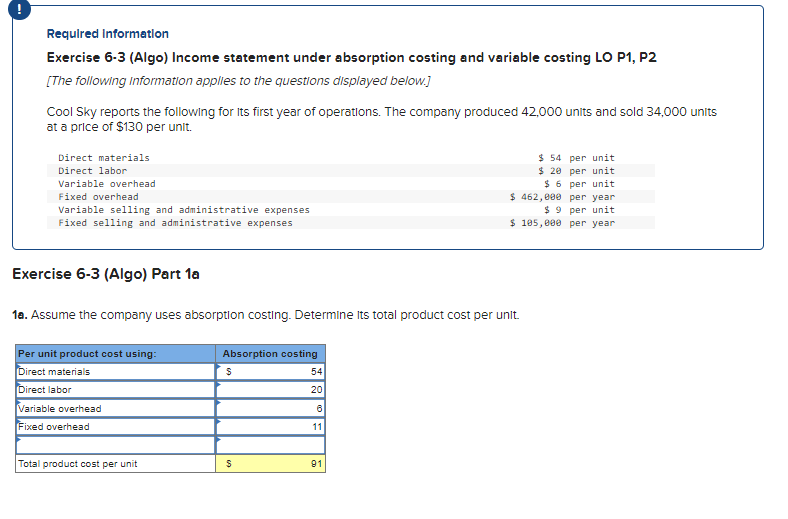Select the Direct labor label cell
The width and height of the screenshot is (788, 519).
(116, 390)
